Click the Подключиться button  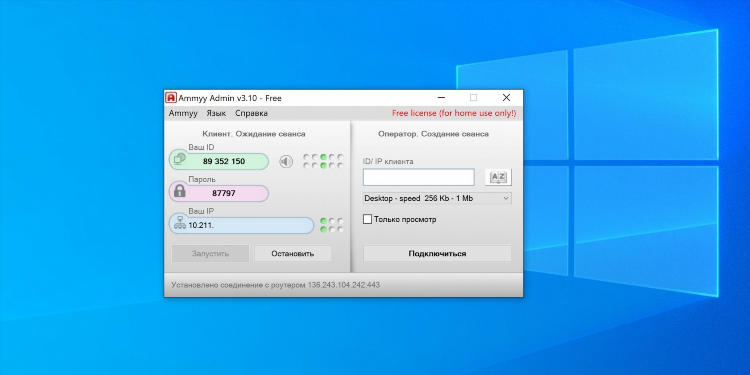click(437, 254)
